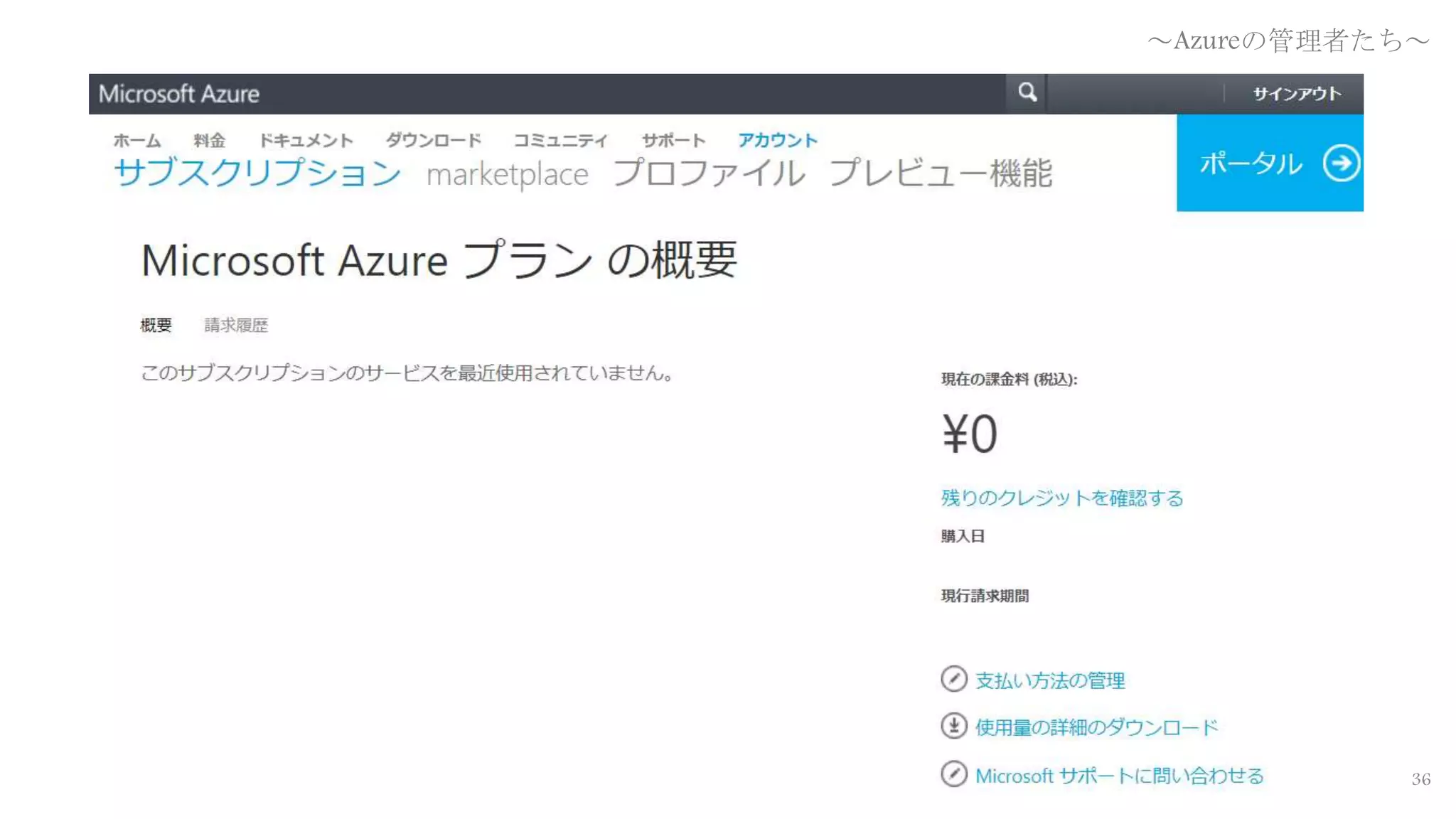
Task: Open the 料金 menu item
Action: (x=209, y=140)
